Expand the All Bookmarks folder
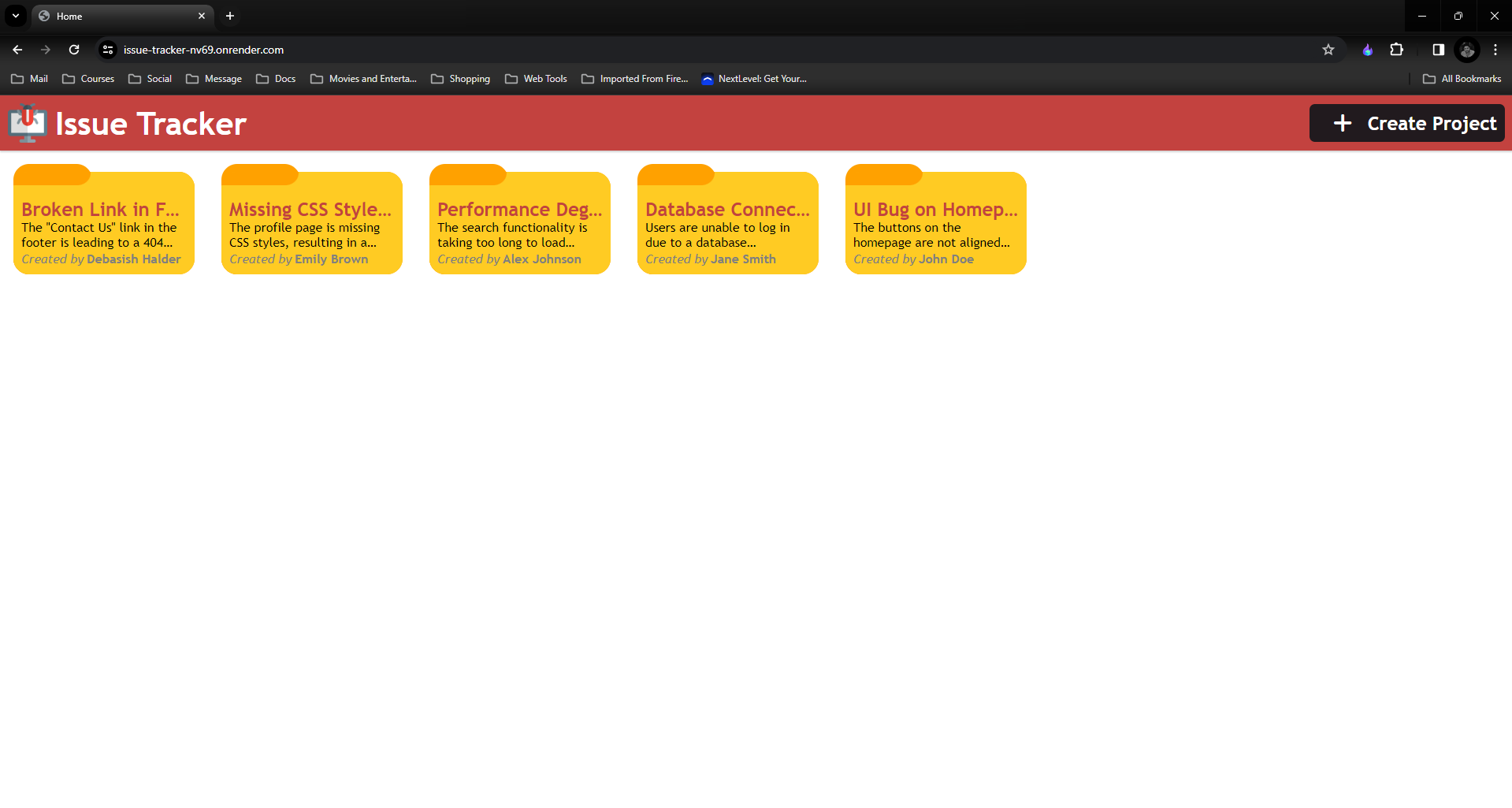Image resolution: width=1512 pixels, height=808 pixels. click(x=1462, y=79)
